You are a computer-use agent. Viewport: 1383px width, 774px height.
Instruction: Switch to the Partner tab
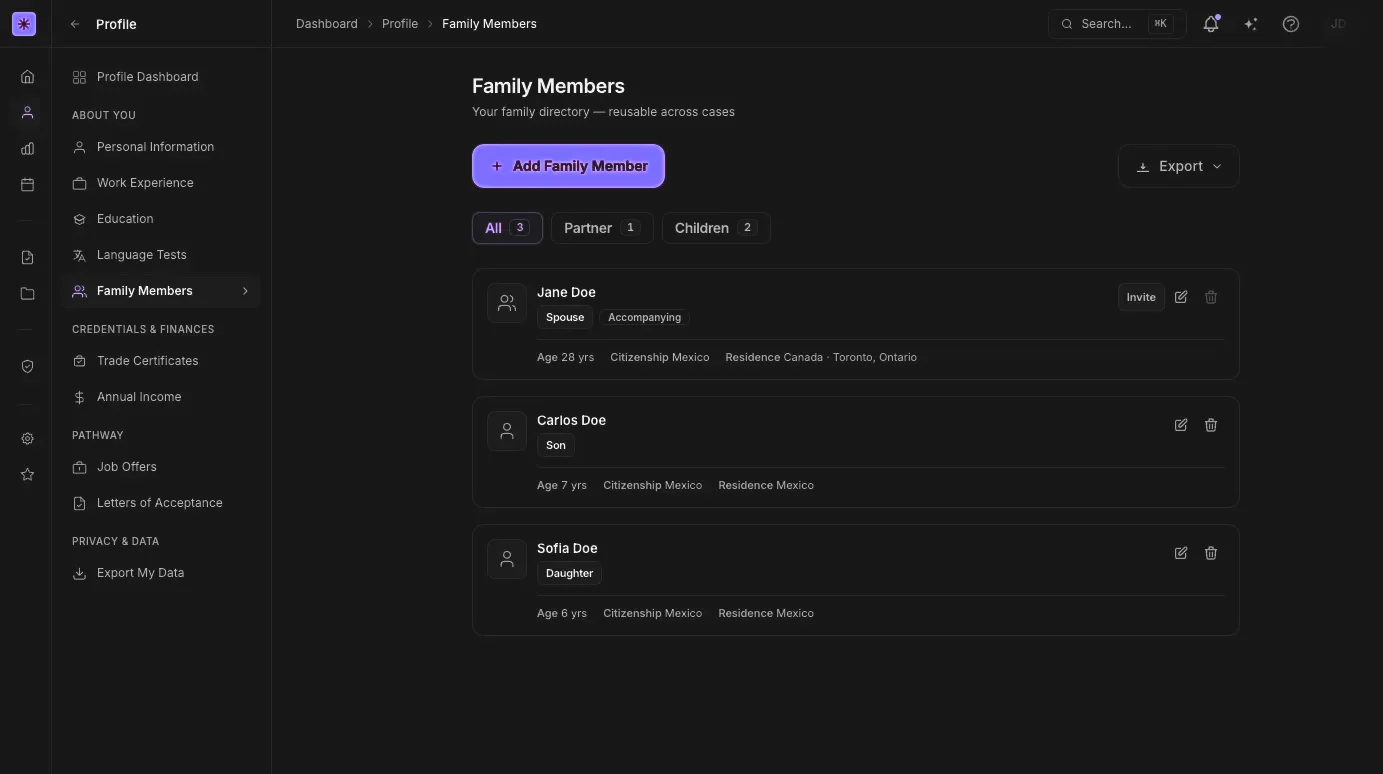tap(602, 228)
